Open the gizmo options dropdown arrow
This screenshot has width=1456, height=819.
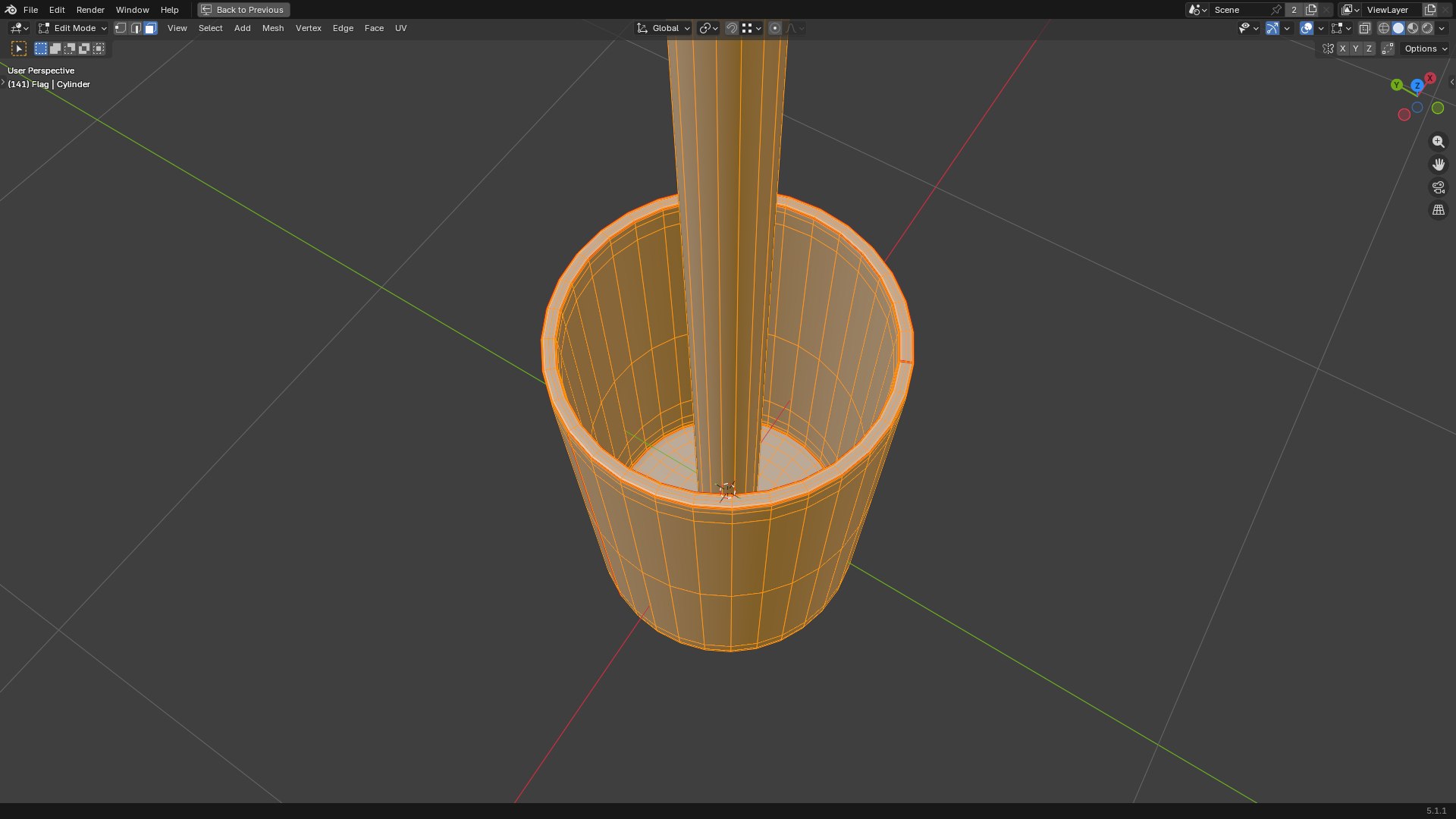pyautogui.click(x=1287, y=28)
